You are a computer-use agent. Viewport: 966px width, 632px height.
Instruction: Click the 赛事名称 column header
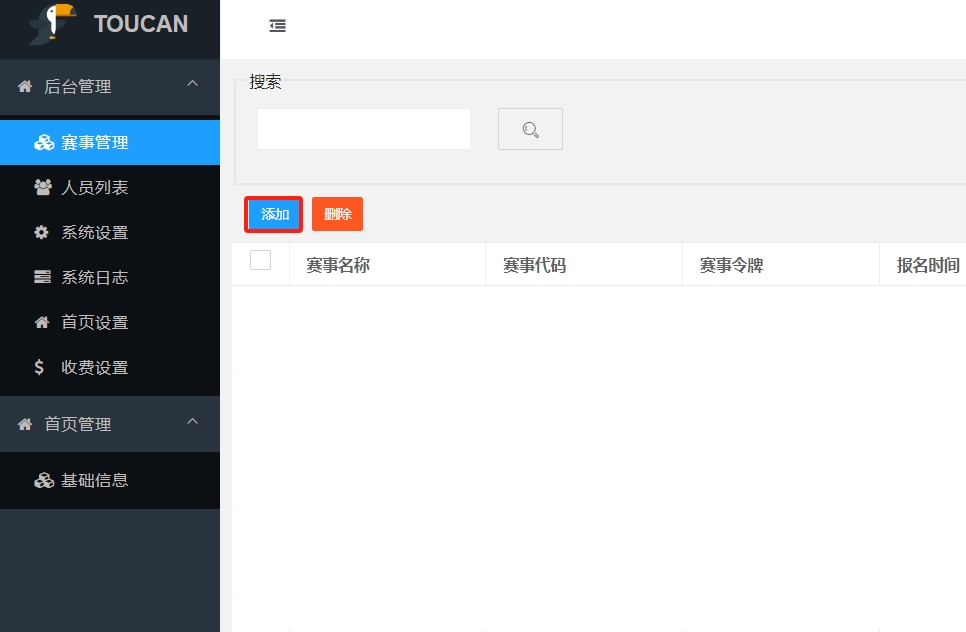tap(338, 265)
